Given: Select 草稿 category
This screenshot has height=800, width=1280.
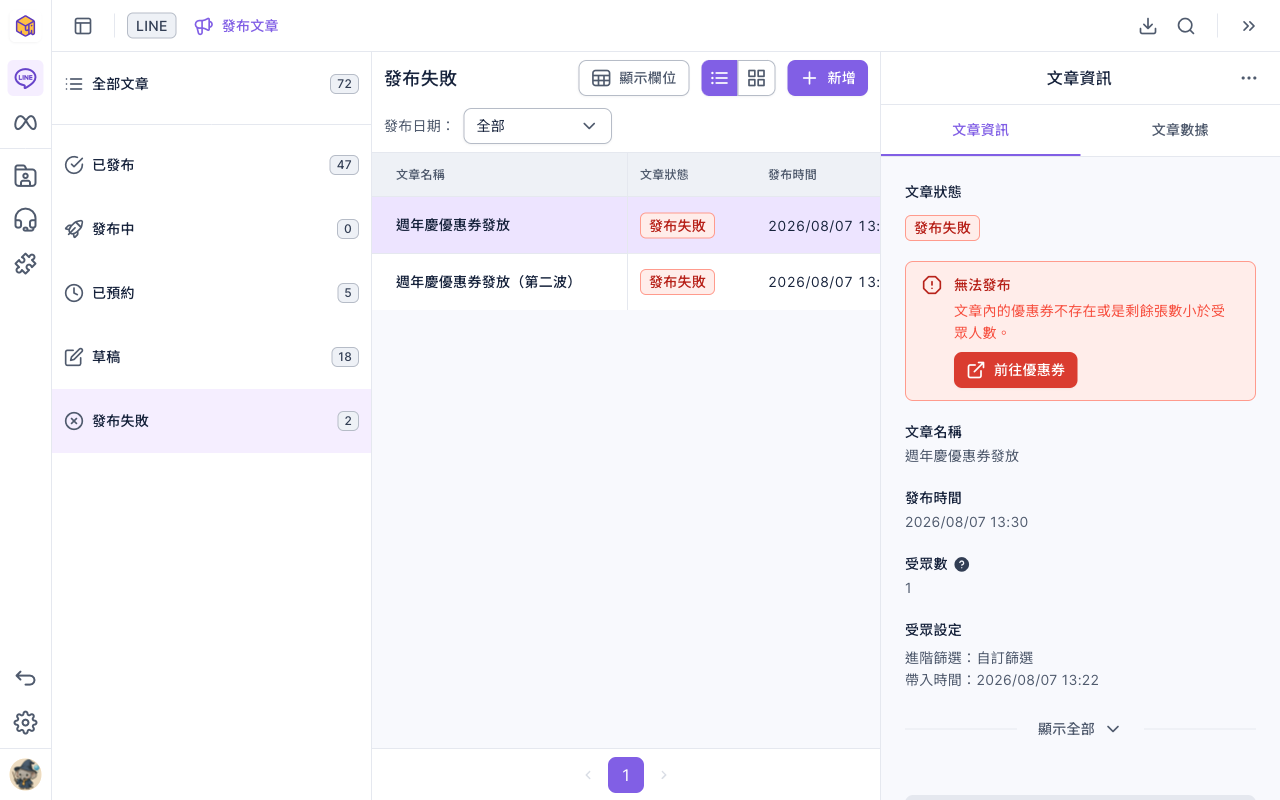Looking at the screenshot, I should tap(211, 357).
